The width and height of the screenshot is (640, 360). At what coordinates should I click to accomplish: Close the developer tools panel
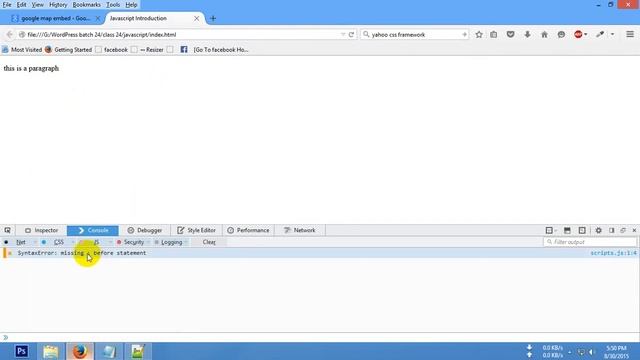pos(634,230)
